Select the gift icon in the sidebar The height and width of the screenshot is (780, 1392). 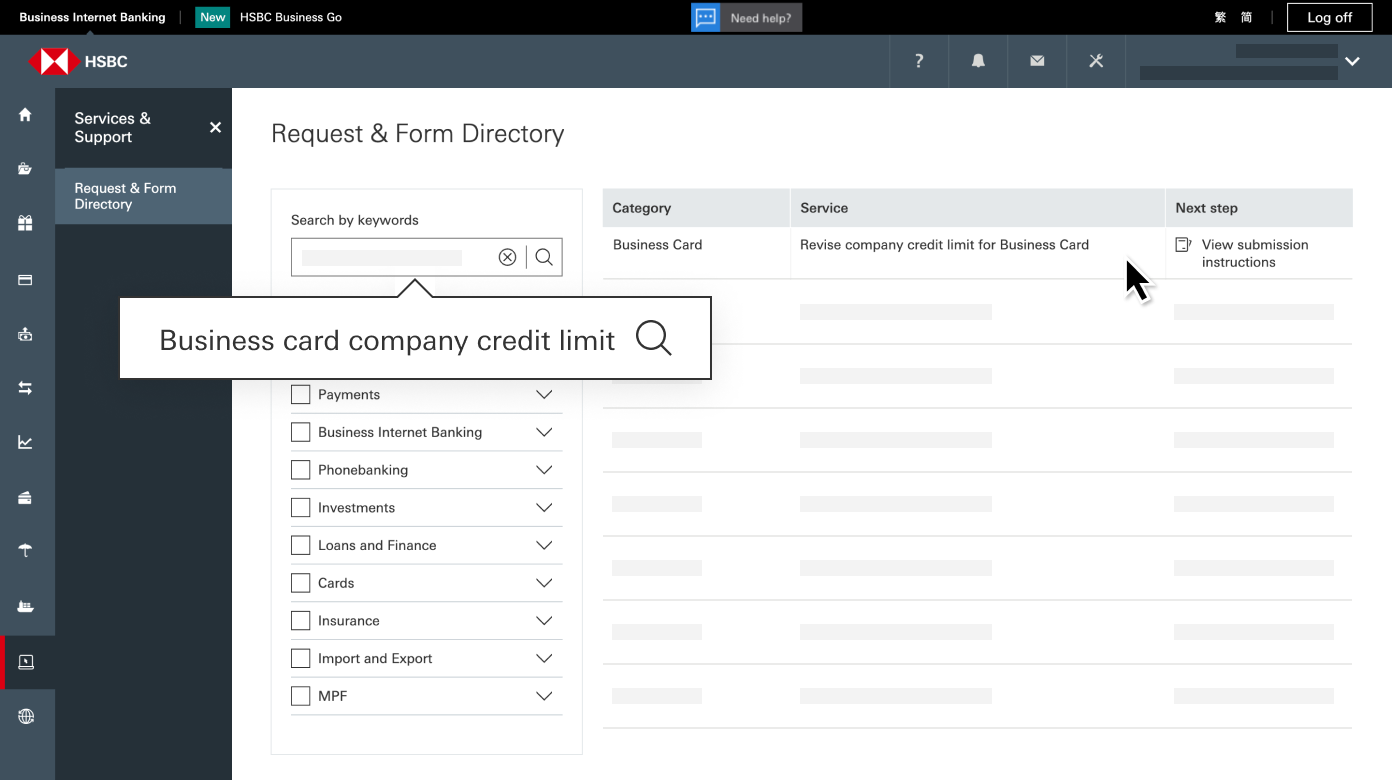coord(25,223)
